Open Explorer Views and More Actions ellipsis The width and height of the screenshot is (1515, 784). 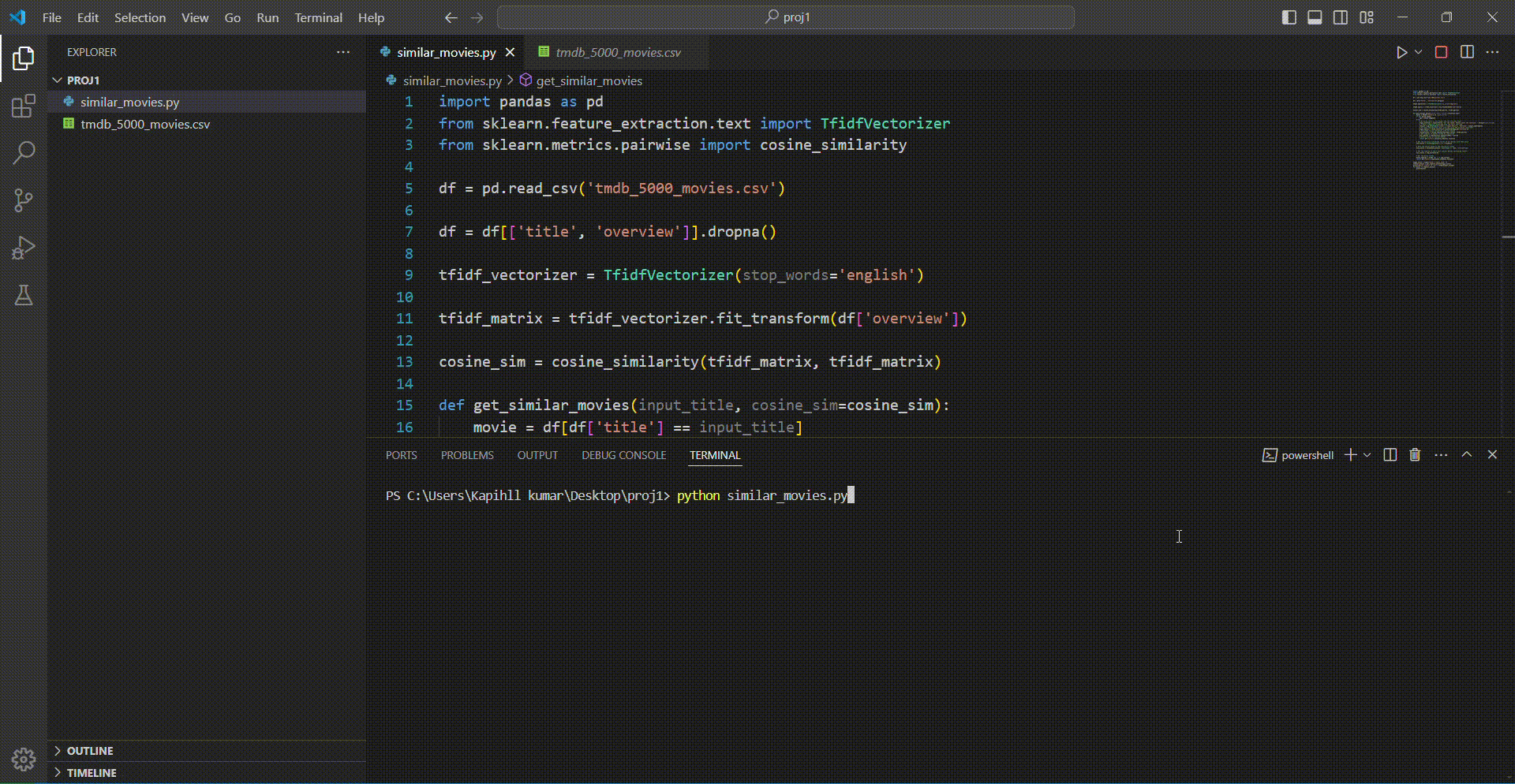(x=343, y=52)
